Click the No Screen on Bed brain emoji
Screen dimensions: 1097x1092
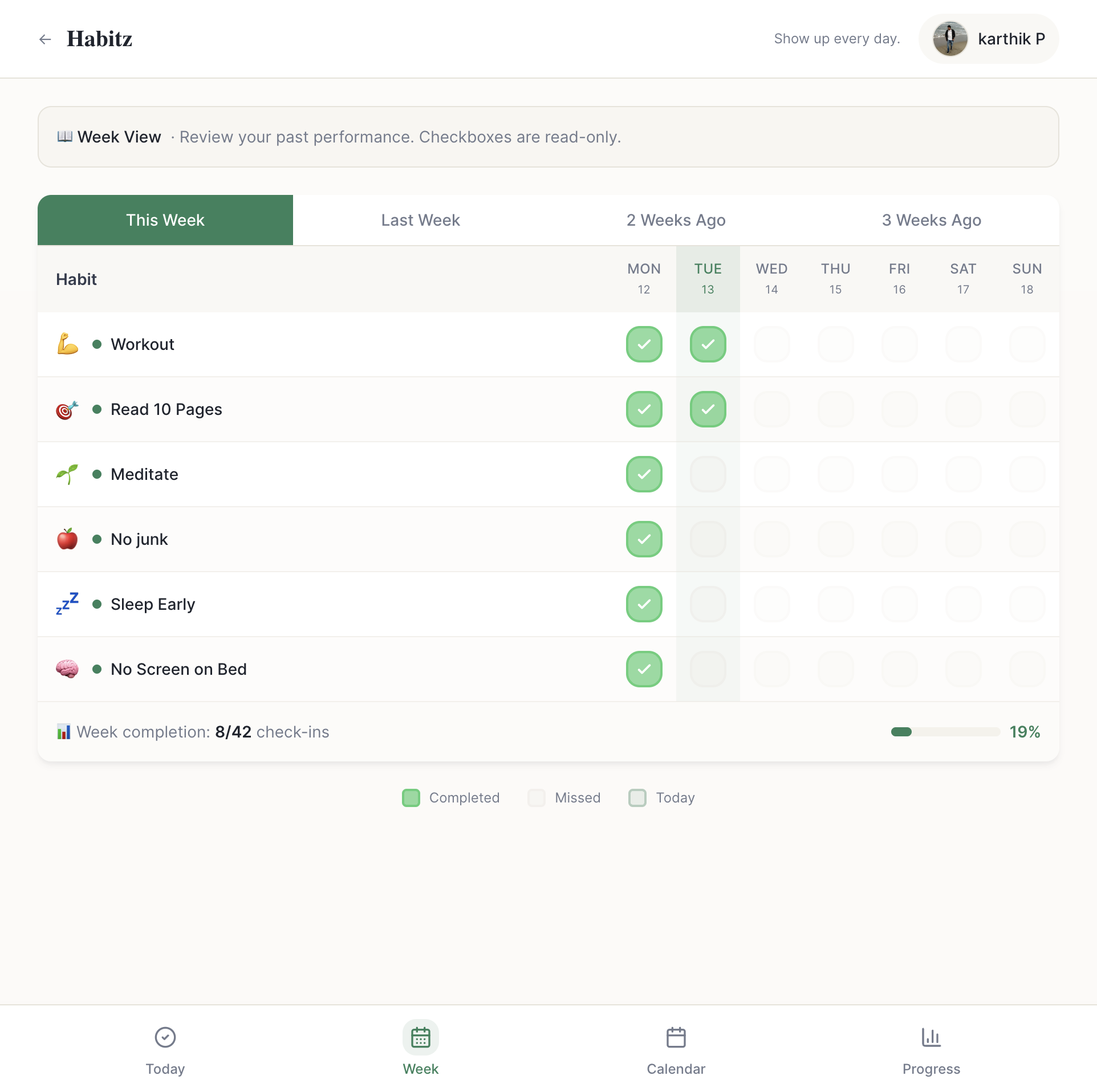pos(67,669)
